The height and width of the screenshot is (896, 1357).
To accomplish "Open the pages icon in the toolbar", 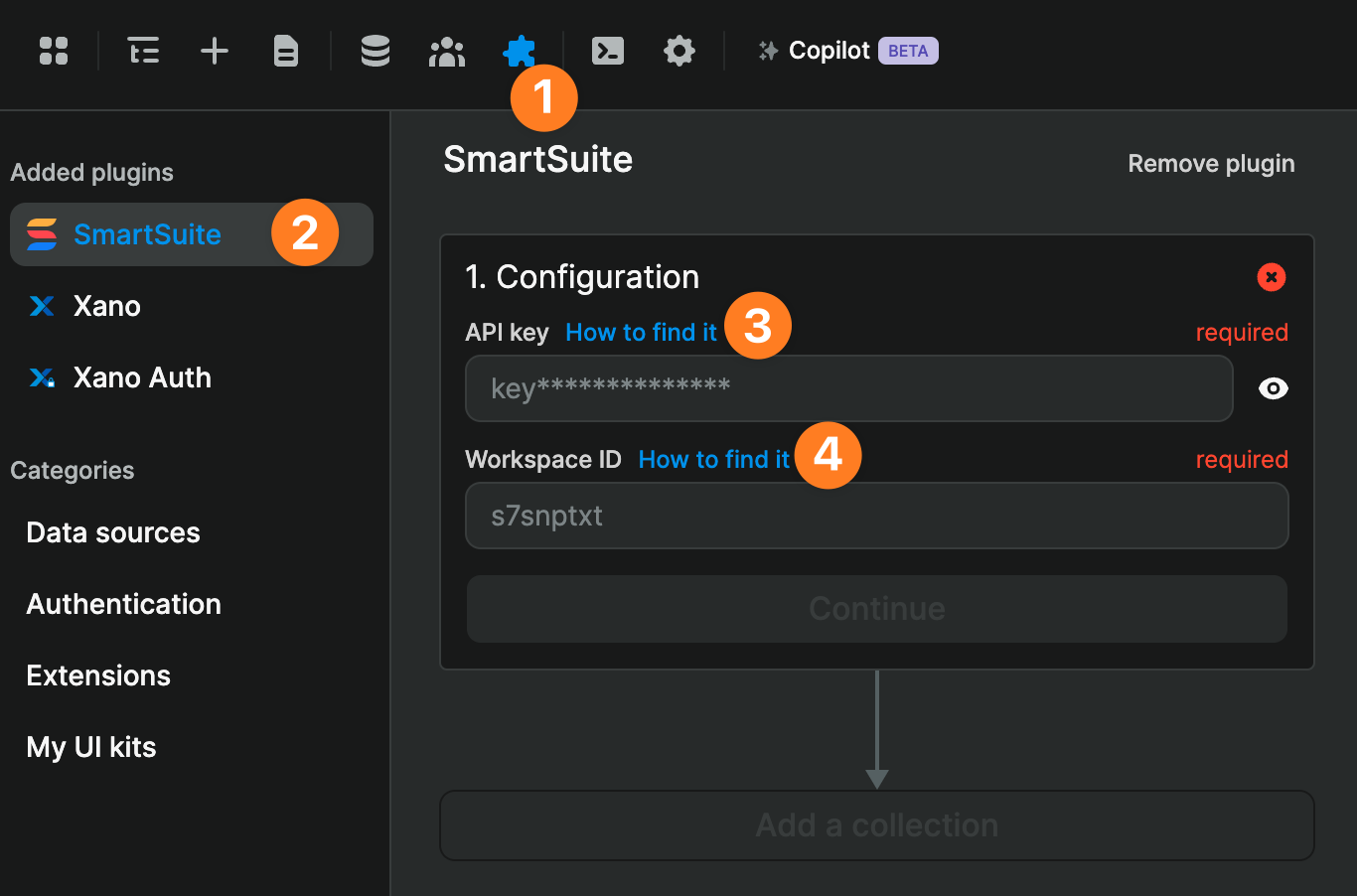I will pyautogui.click(x=285, y=51).
